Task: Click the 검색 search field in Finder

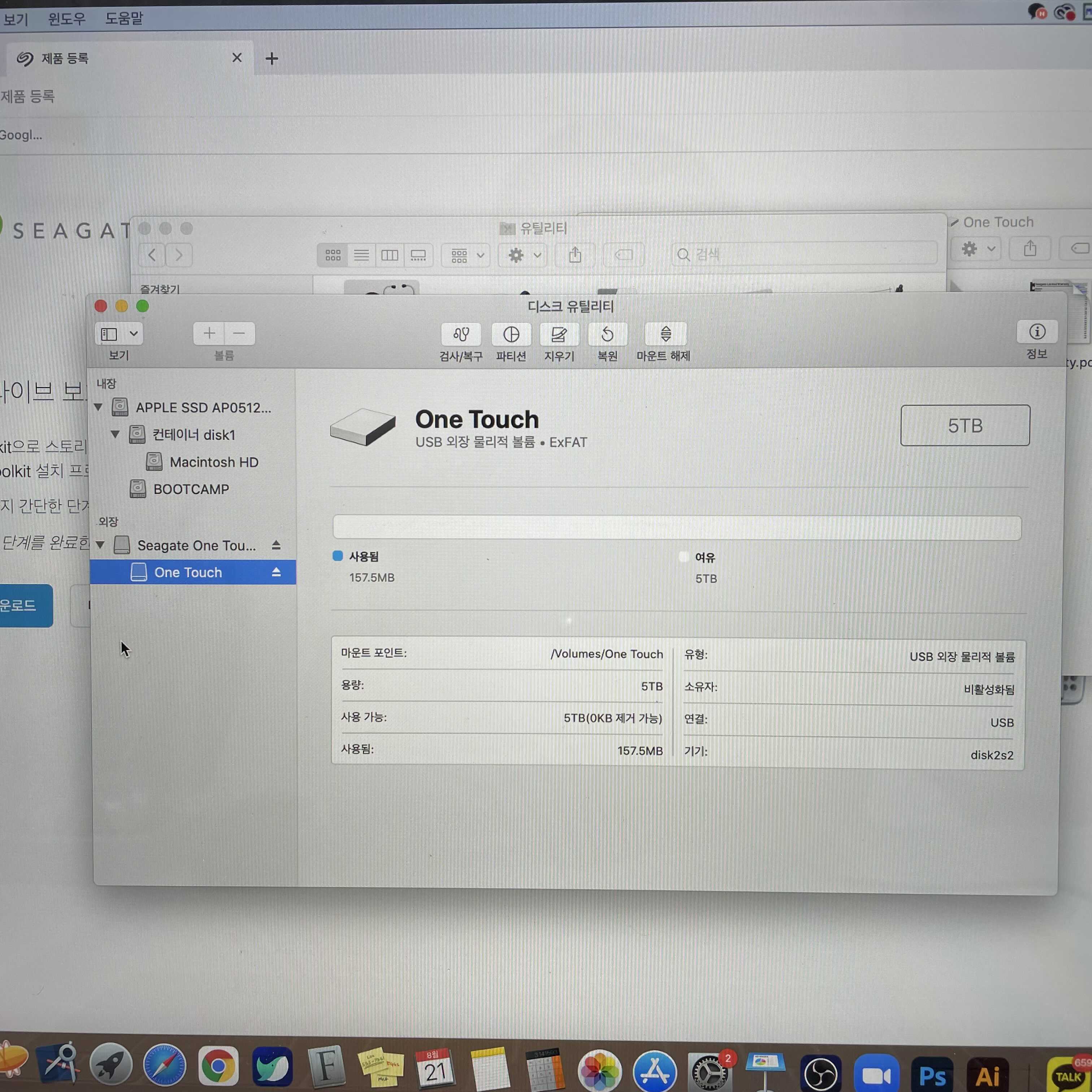Action: coord(804,254)
